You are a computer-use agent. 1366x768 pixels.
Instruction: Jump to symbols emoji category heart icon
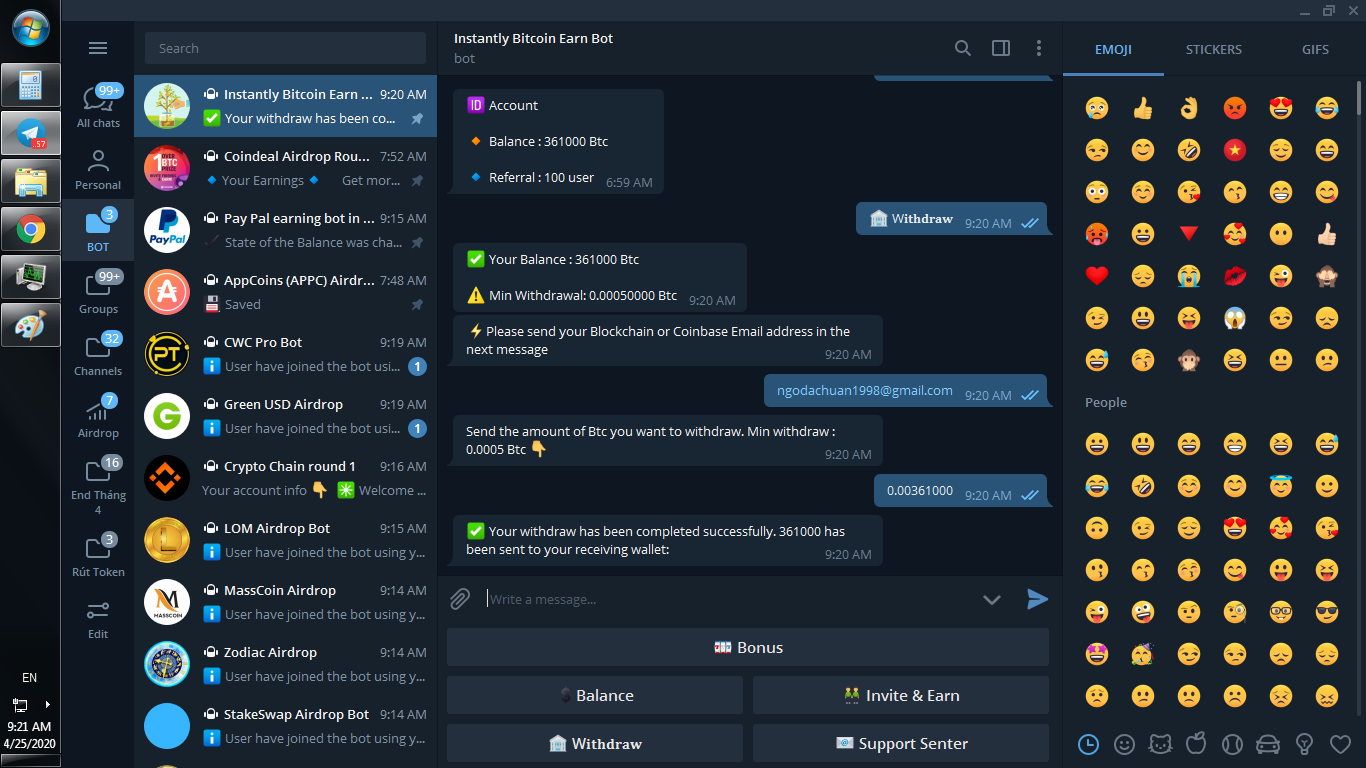(1340, 744)
